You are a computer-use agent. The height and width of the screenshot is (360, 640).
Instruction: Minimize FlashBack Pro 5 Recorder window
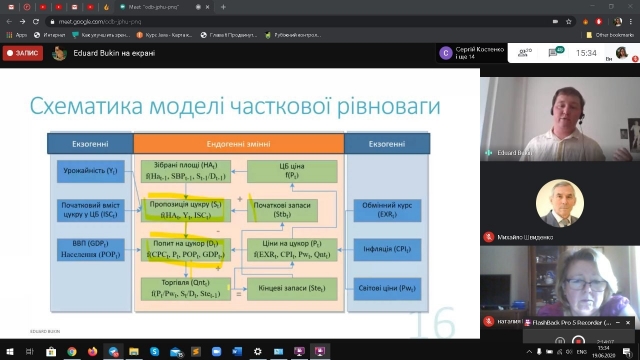[x=618, y=322]
